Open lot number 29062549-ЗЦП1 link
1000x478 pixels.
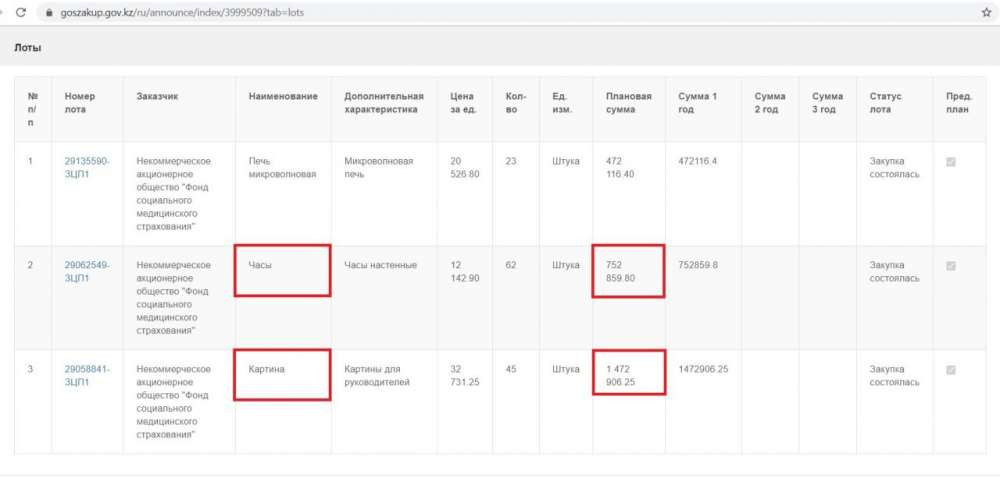pyautogui.click(x=87, y=271)
